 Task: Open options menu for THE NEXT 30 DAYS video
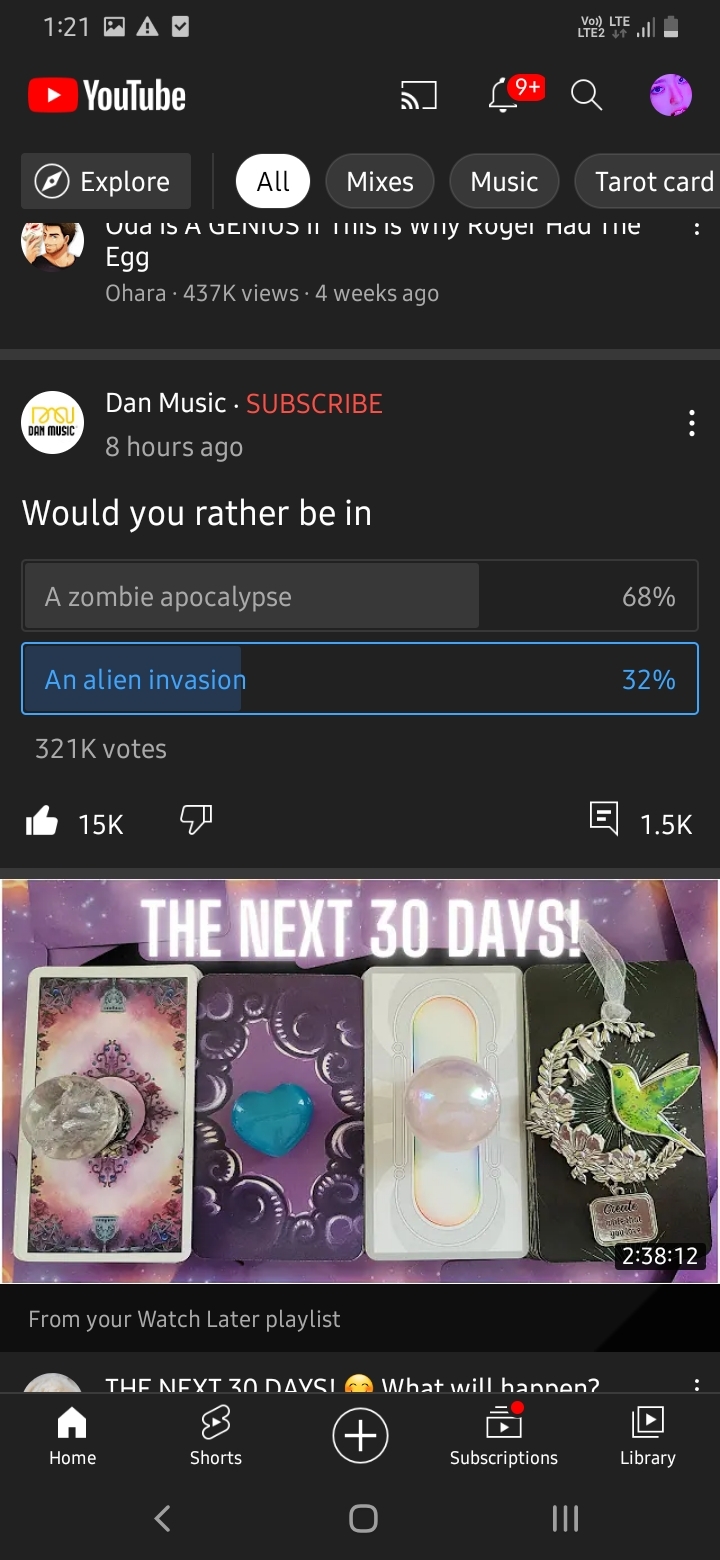pyautogui.click(x=696, y=1385)
